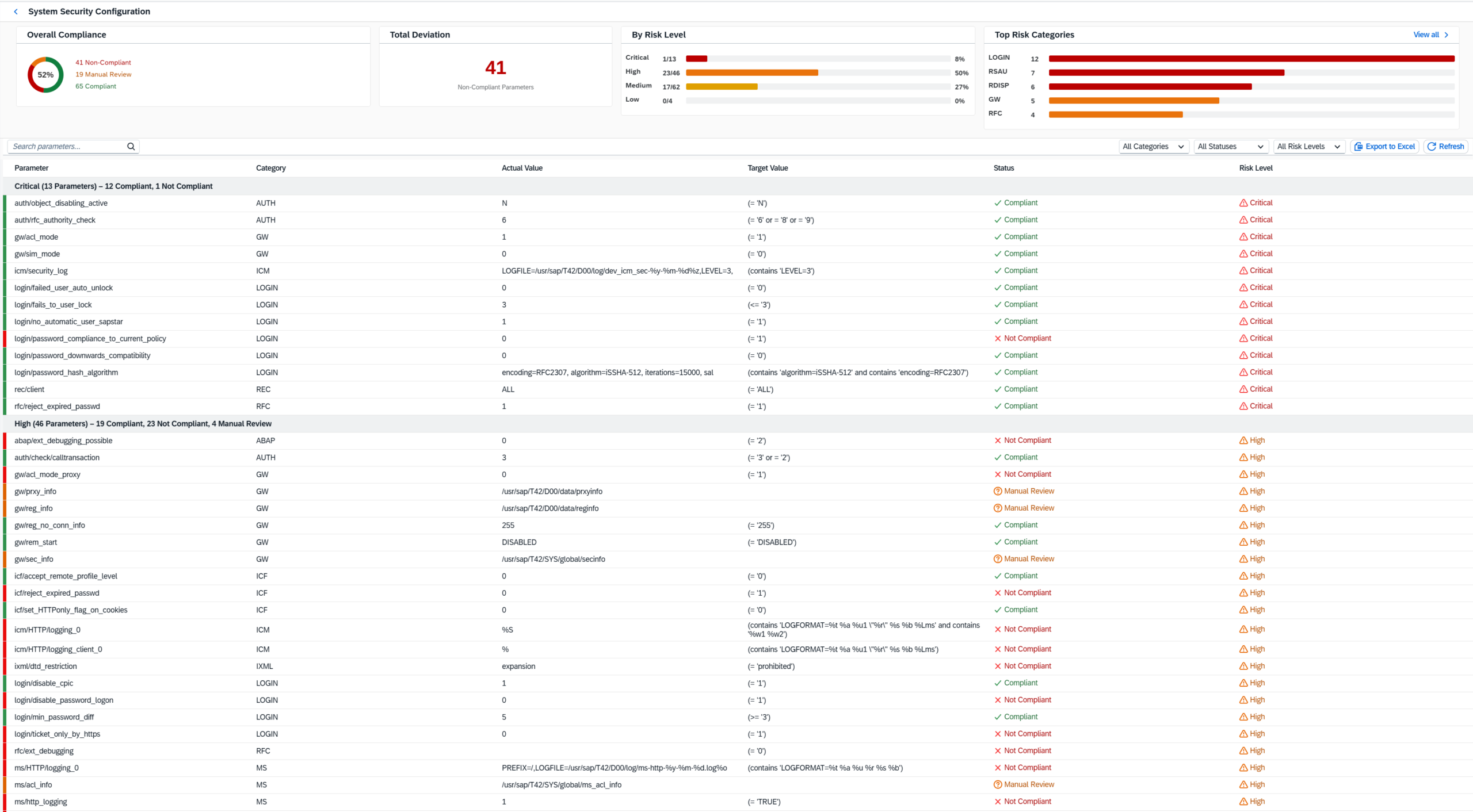Image resolution: width=1473 pixels, height=812 pixels.
Task: Click Manual Review question icon for gw/prxy_info
Action: [x=998, y=491]
